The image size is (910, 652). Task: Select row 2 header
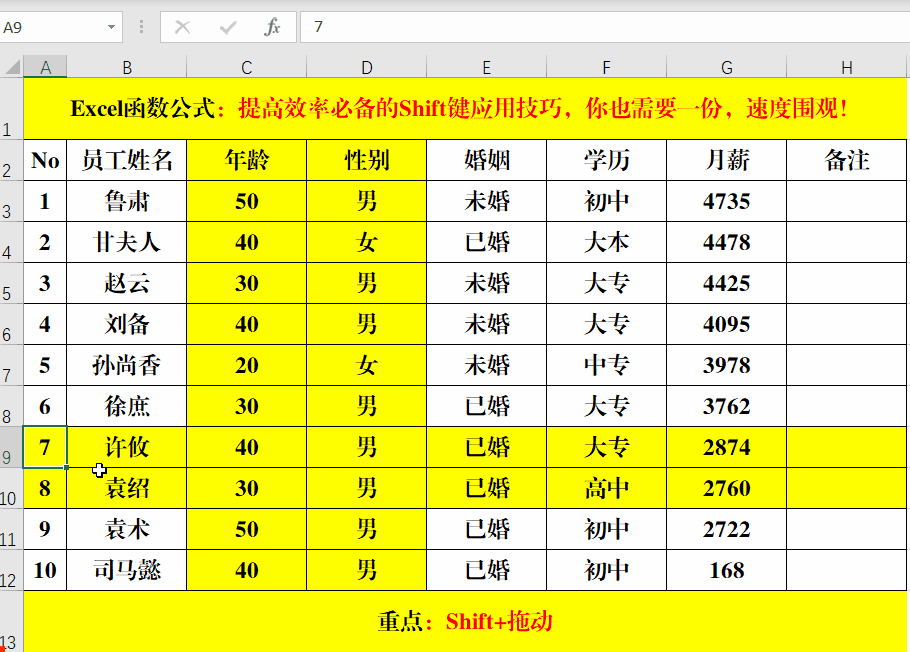[x=11, y=160]
